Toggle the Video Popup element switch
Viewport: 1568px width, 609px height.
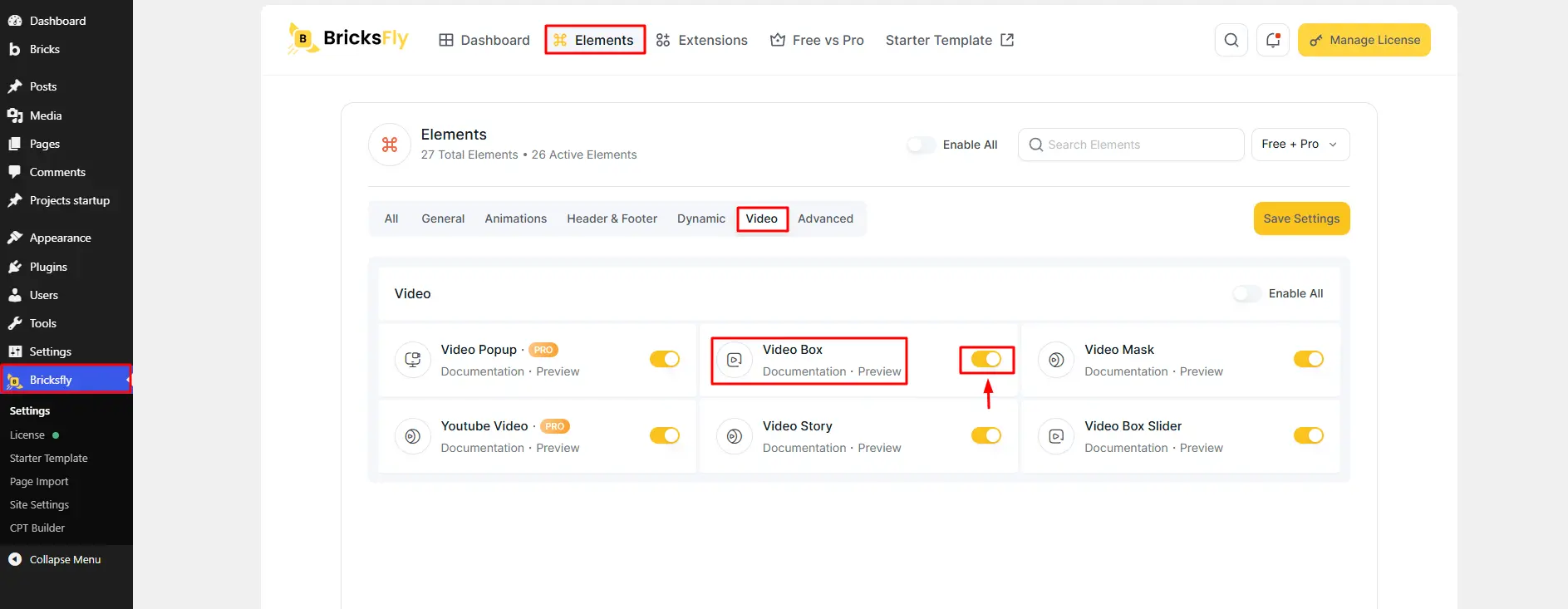coord(665,359)
